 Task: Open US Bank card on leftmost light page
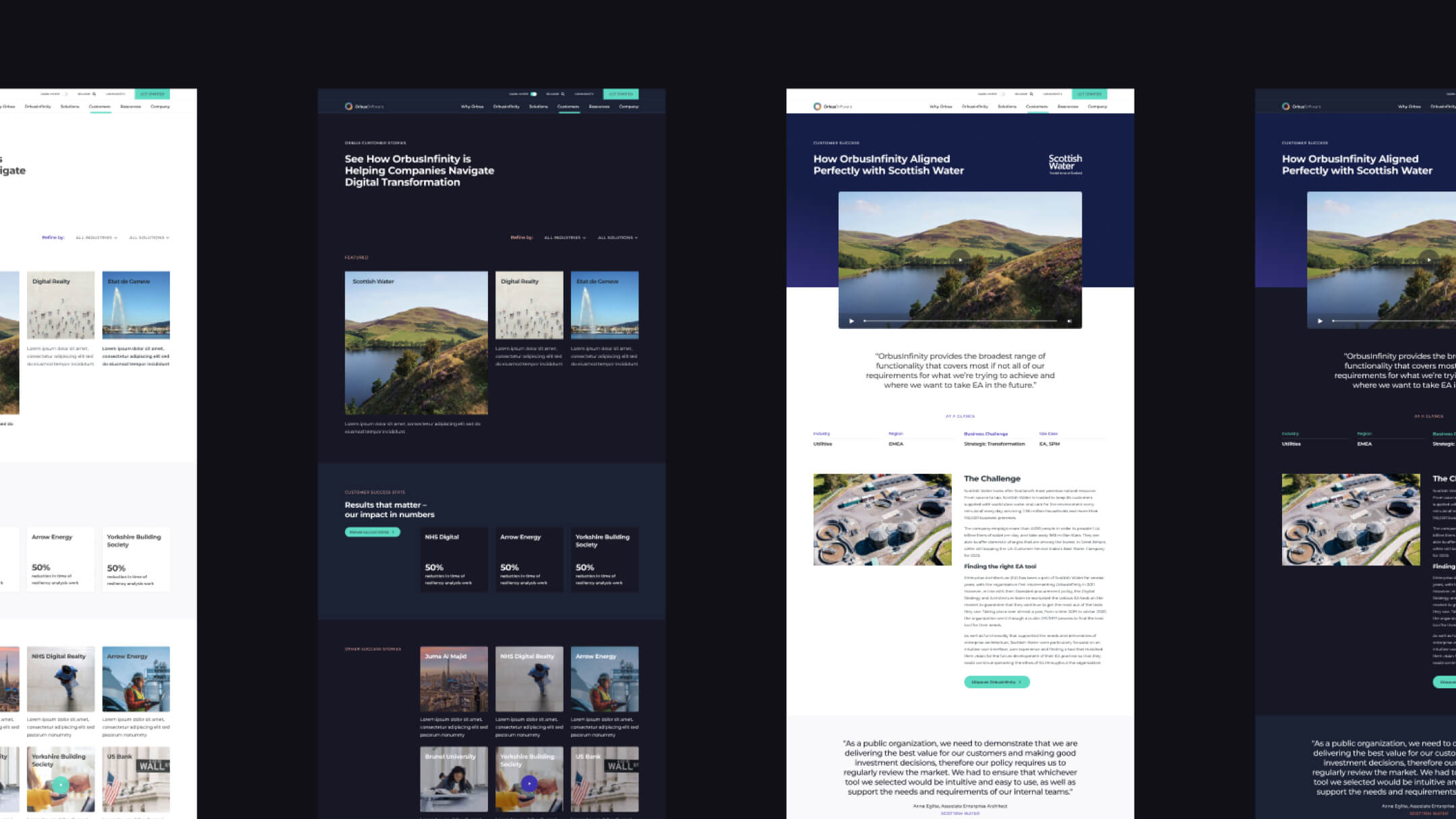pos(136,779)
